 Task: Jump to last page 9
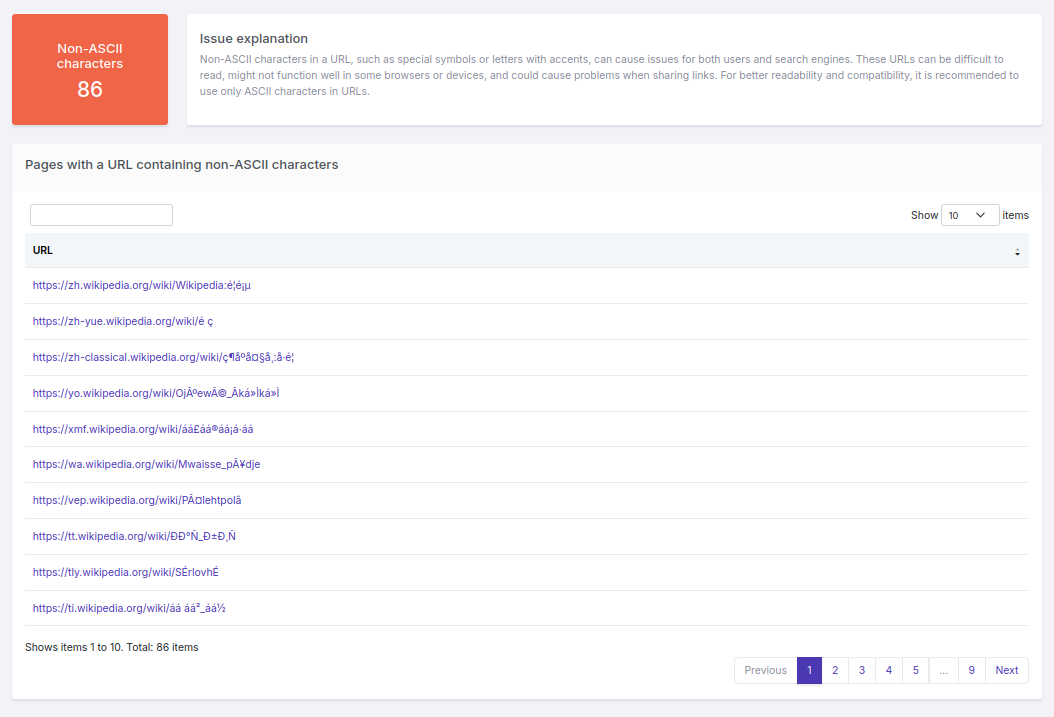coord(971,671)
